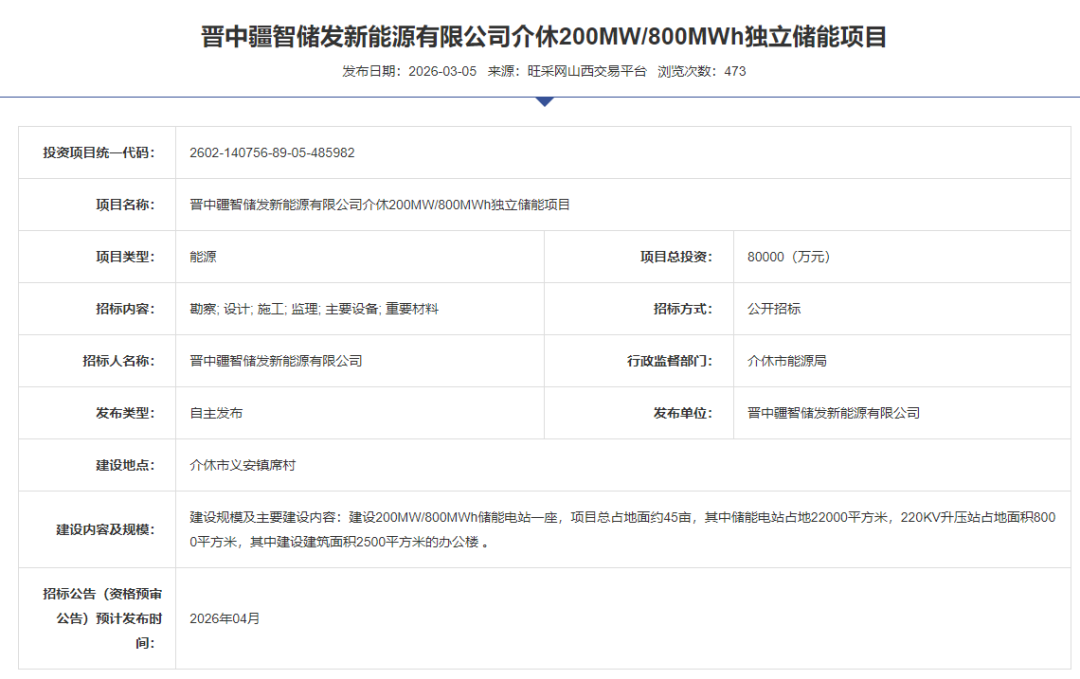Click the publishing unit value in 发布单位 row
This screenshot has height=679, width=1080.
click(x=833, y=413)
